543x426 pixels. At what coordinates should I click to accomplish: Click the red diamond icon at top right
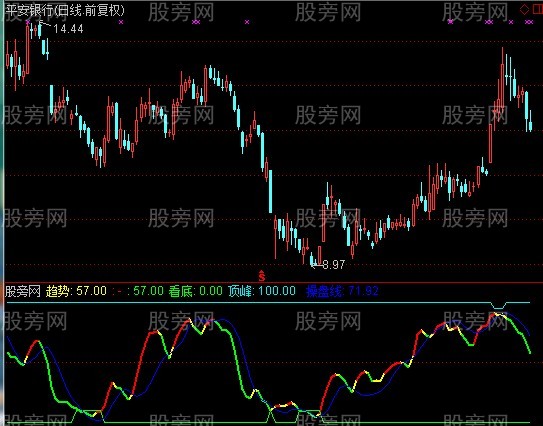[524, 9]
